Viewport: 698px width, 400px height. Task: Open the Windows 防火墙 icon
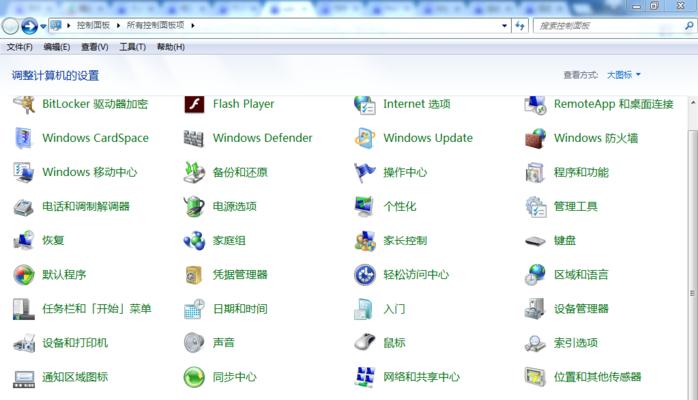[x=535, y=138]
